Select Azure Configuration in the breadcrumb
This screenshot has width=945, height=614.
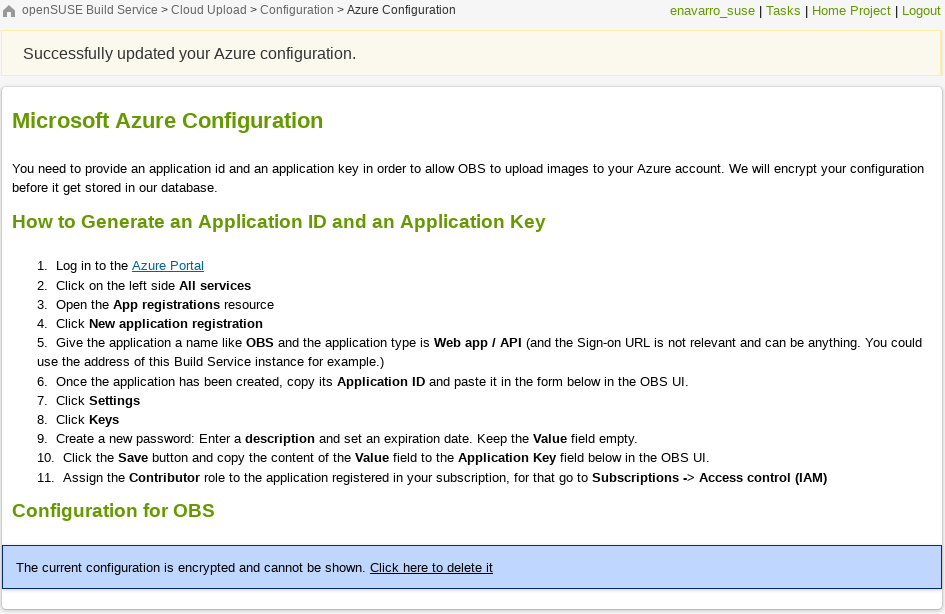tap(401, 10)
